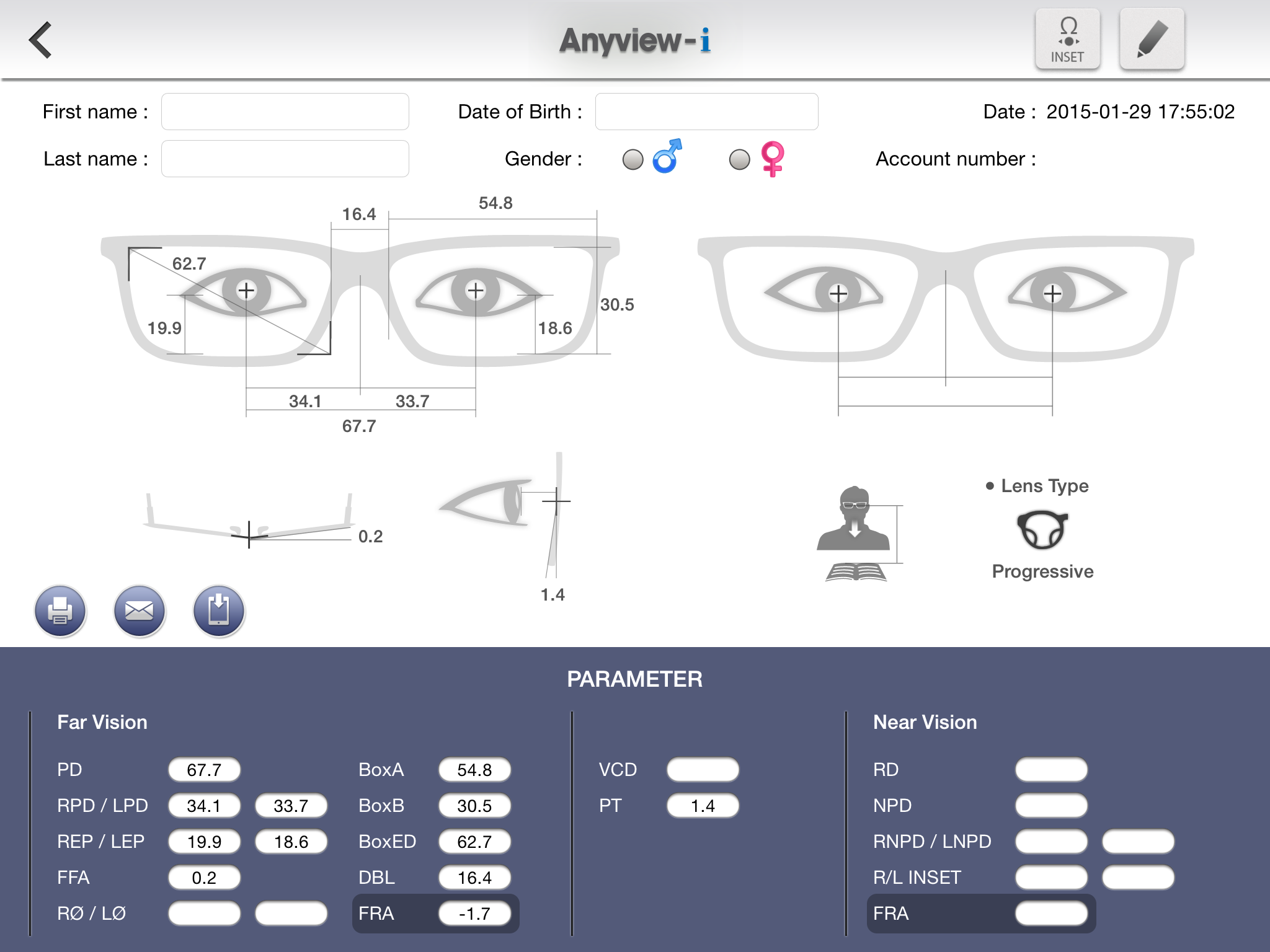Save data with the download-to-tablet icon

(219, 611)
